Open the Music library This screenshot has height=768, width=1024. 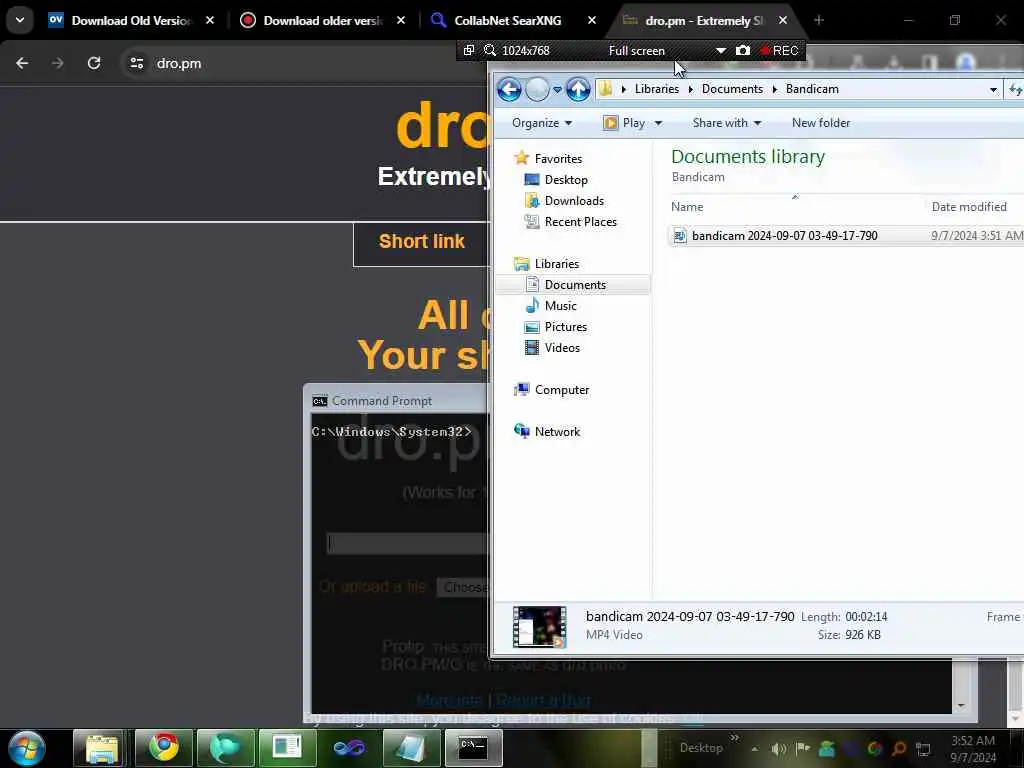(560, 306)
